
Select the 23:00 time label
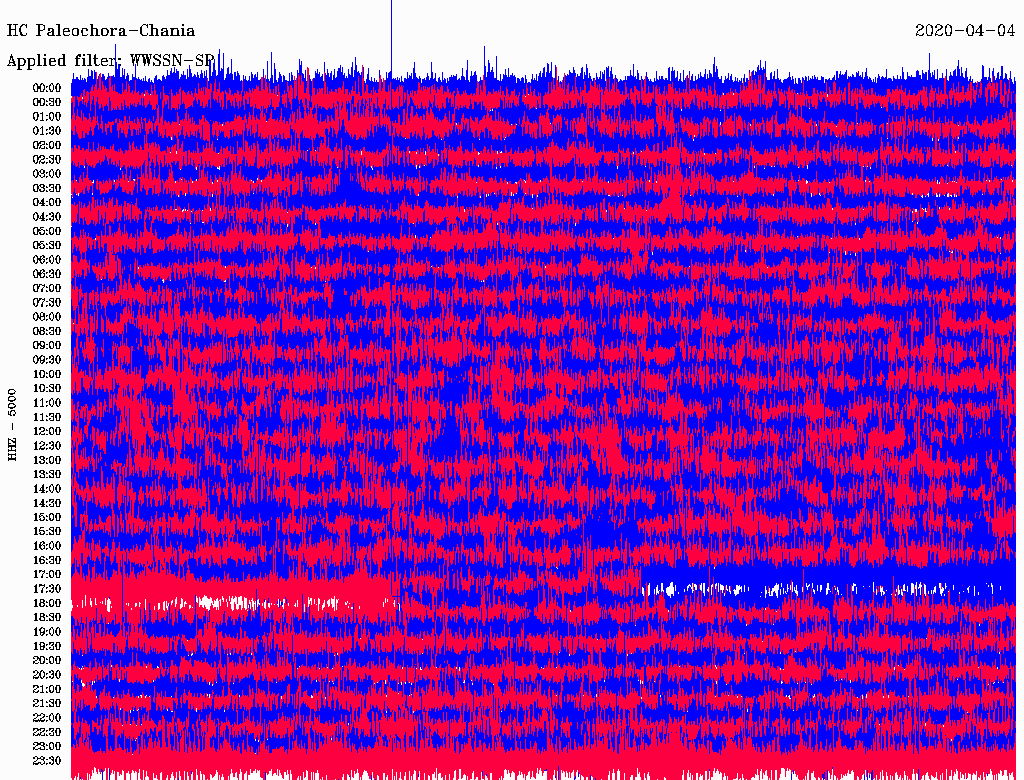[47, 747]
